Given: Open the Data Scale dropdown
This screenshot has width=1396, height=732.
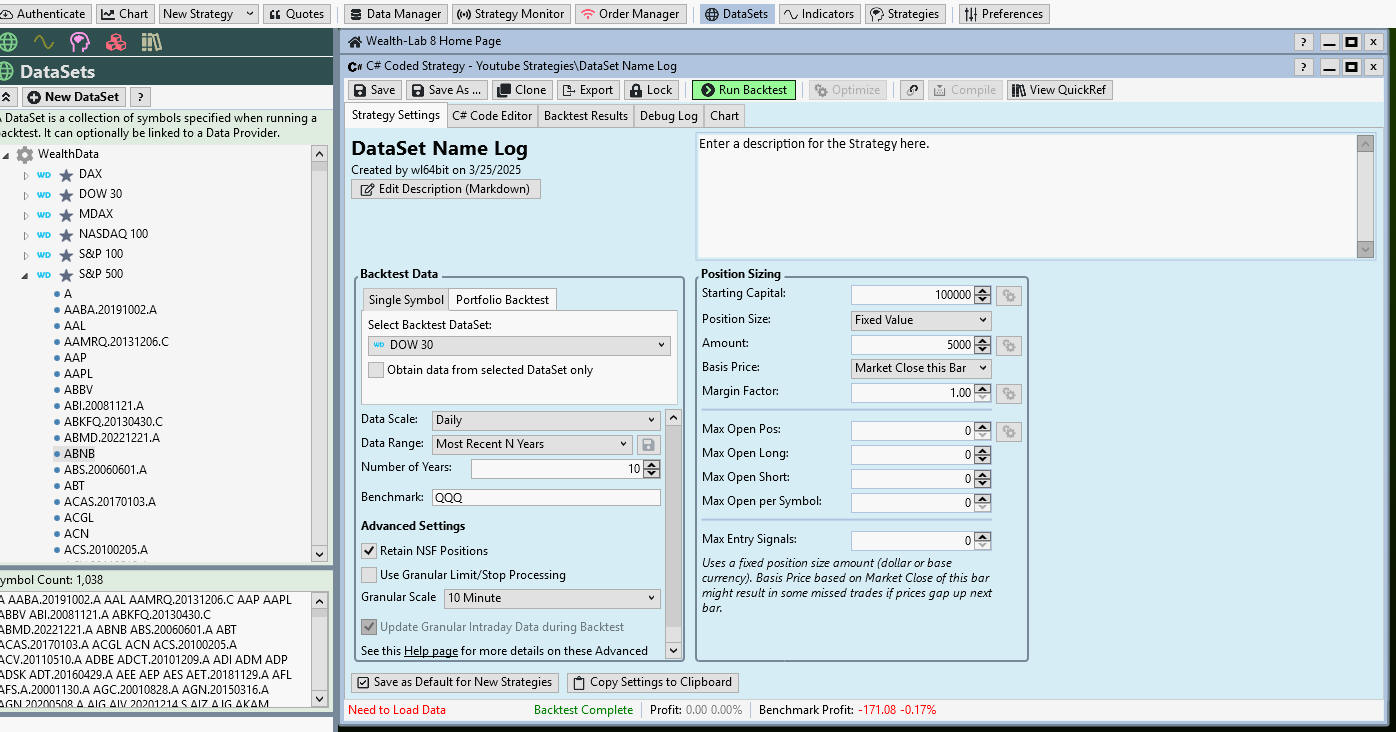Looking at the screenshot, I should [x=546, y=420].
